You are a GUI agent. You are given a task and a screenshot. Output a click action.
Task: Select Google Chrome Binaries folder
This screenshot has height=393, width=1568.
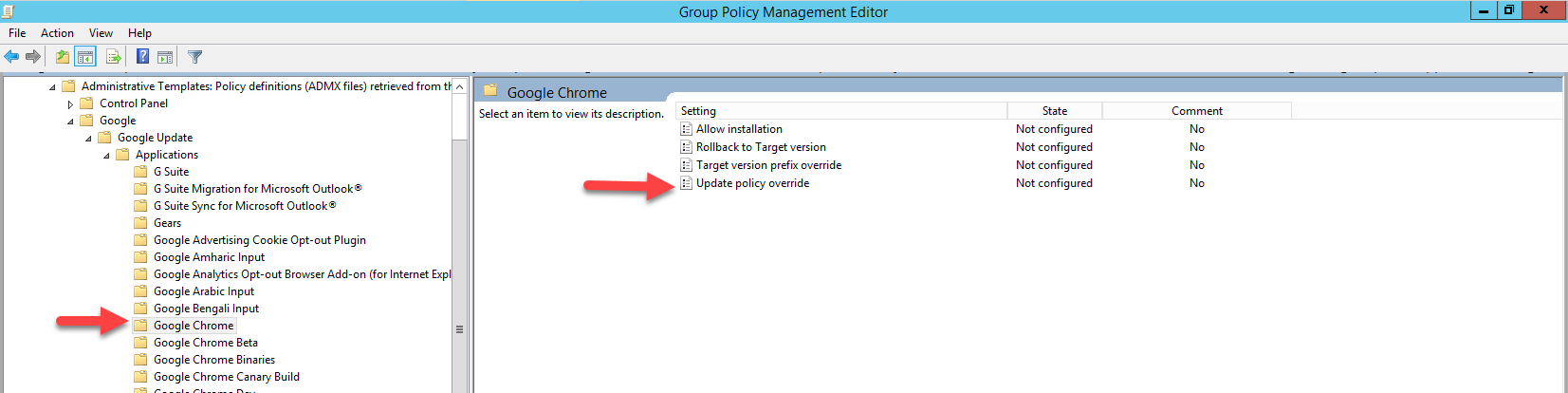coord(214,360)
